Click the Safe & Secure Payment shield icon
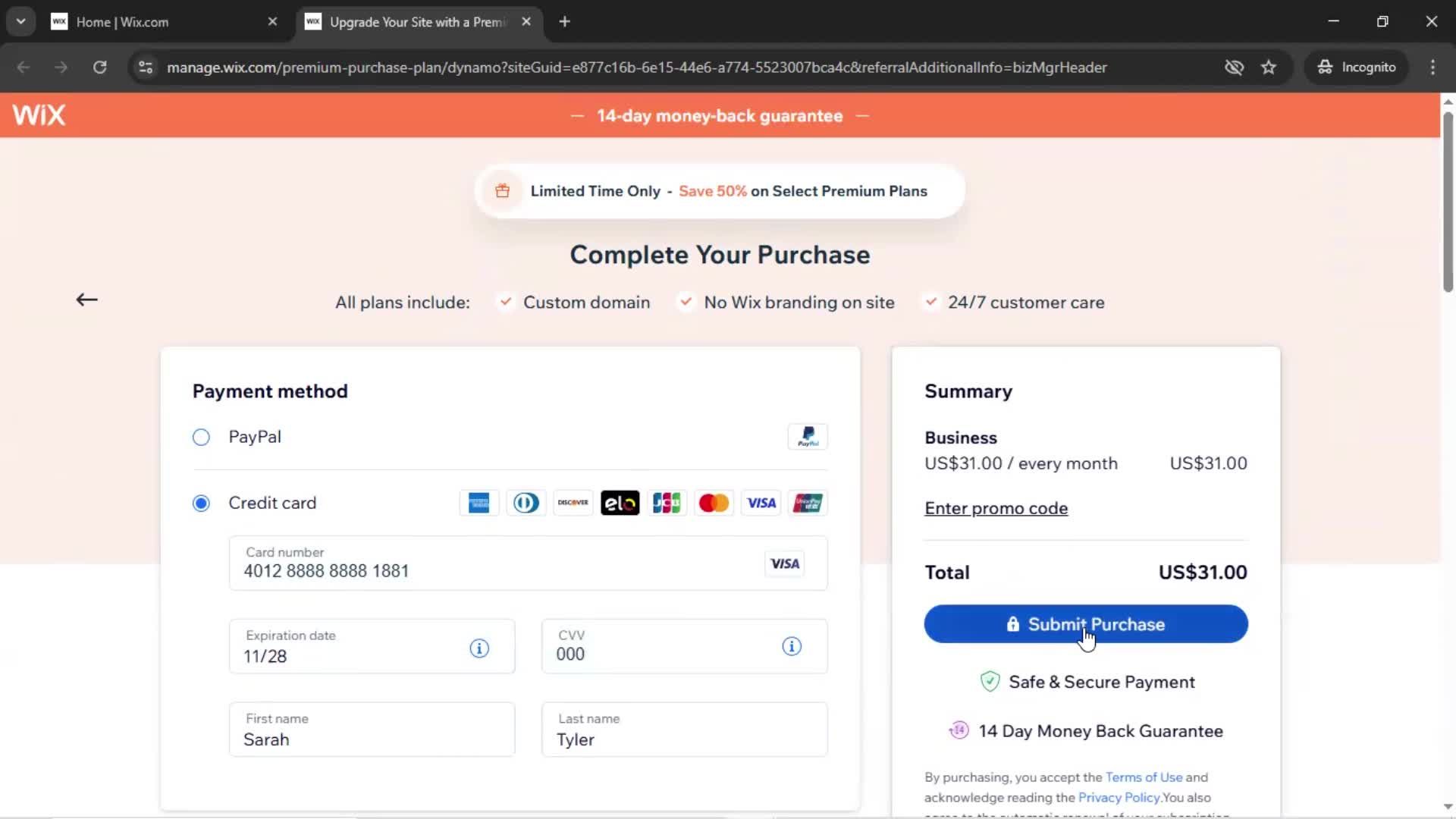This screenshot has height=819, width=1456. pyautogui.click(x=990, y=682)
